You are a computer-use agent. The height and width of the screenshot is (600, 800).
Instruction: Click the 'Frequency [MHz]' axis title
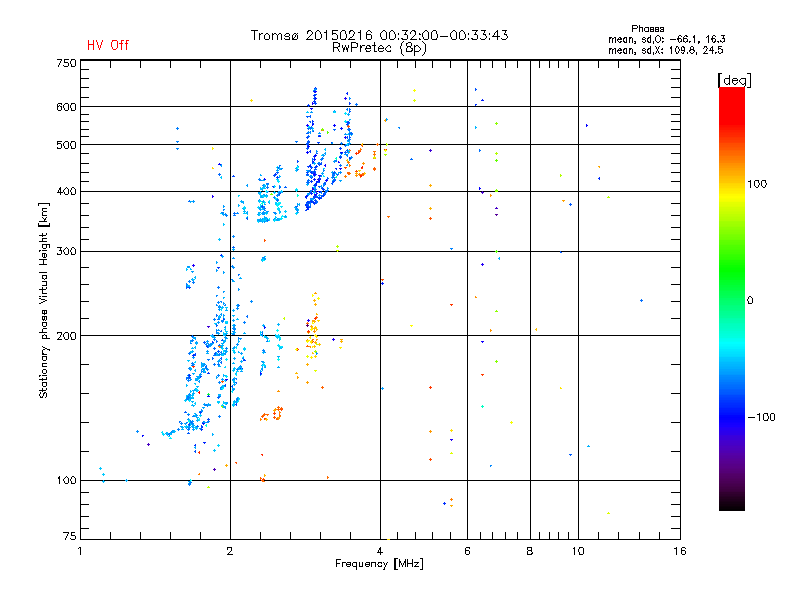click(379, 564)
